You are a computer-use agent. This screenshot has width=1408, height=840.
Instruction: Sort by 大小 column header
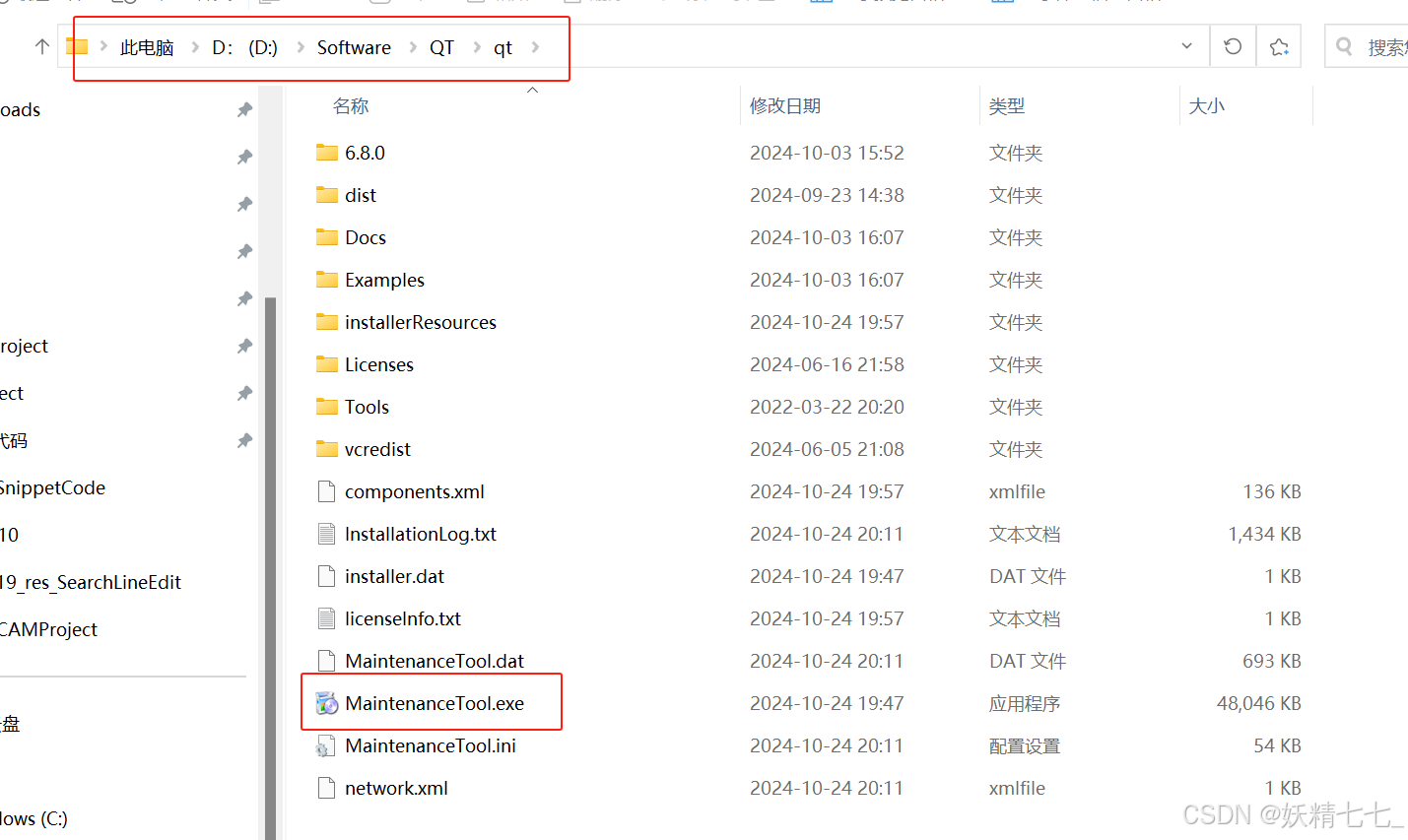(1206, 106)
